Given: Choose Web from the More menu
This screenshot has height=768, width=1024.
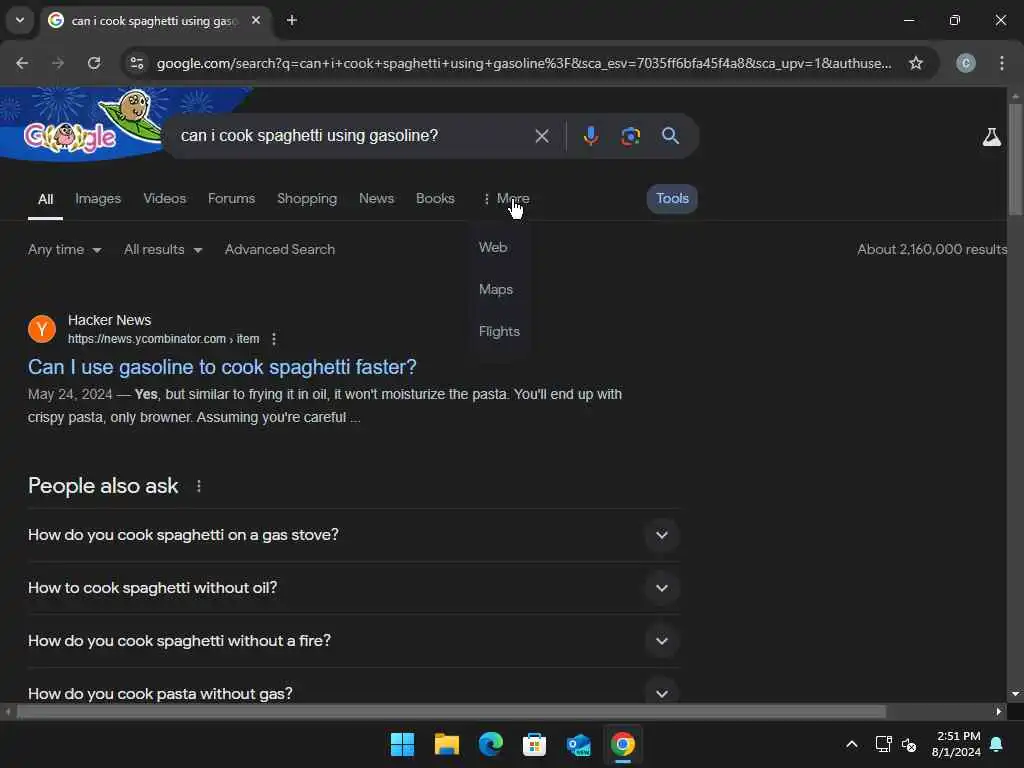Looking at the screenshot, I should click(x=493, y=248).
